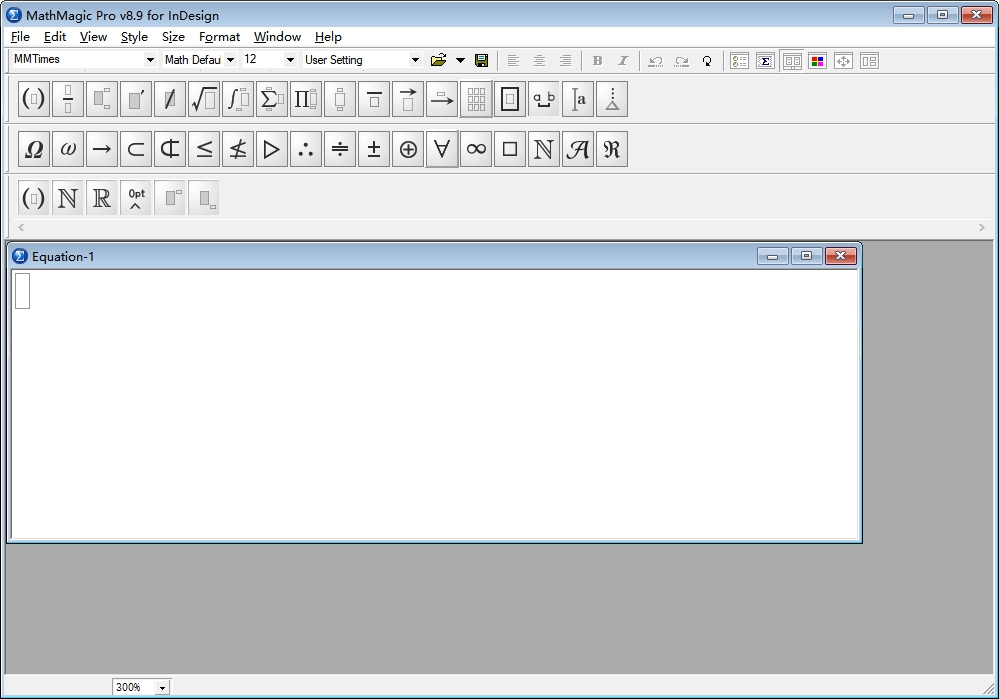
Task: Expand the Math Default style dropdown
Action: click(231, 60)
